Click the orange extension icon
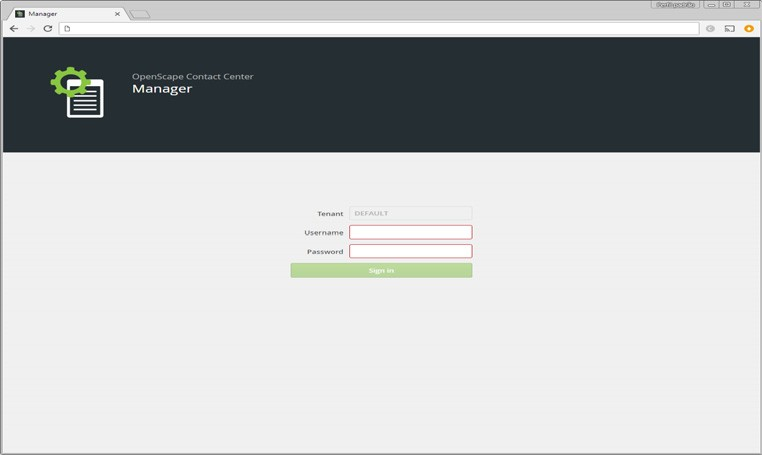Viewport: 762px width, 455px height. tap(749, 29)
